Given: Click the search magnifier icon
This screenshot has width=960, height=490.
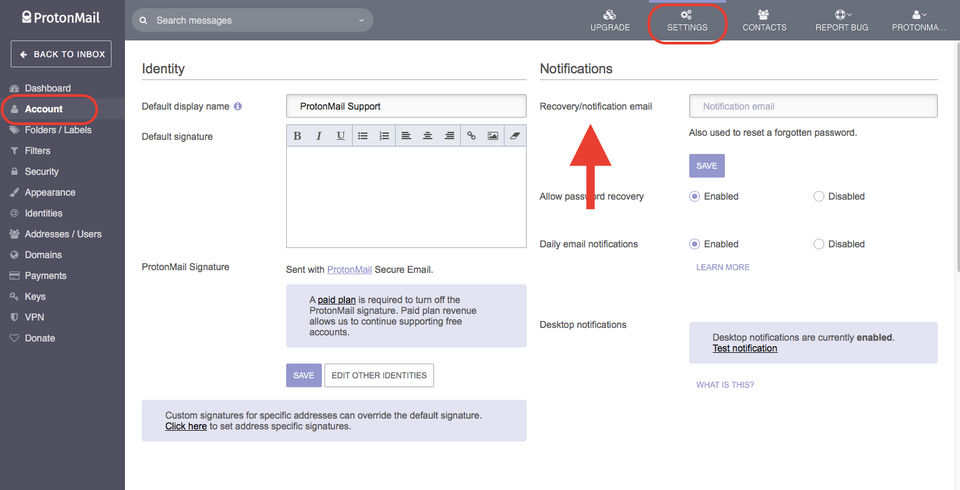Looking at the screenshot, I should pos(143,20).
